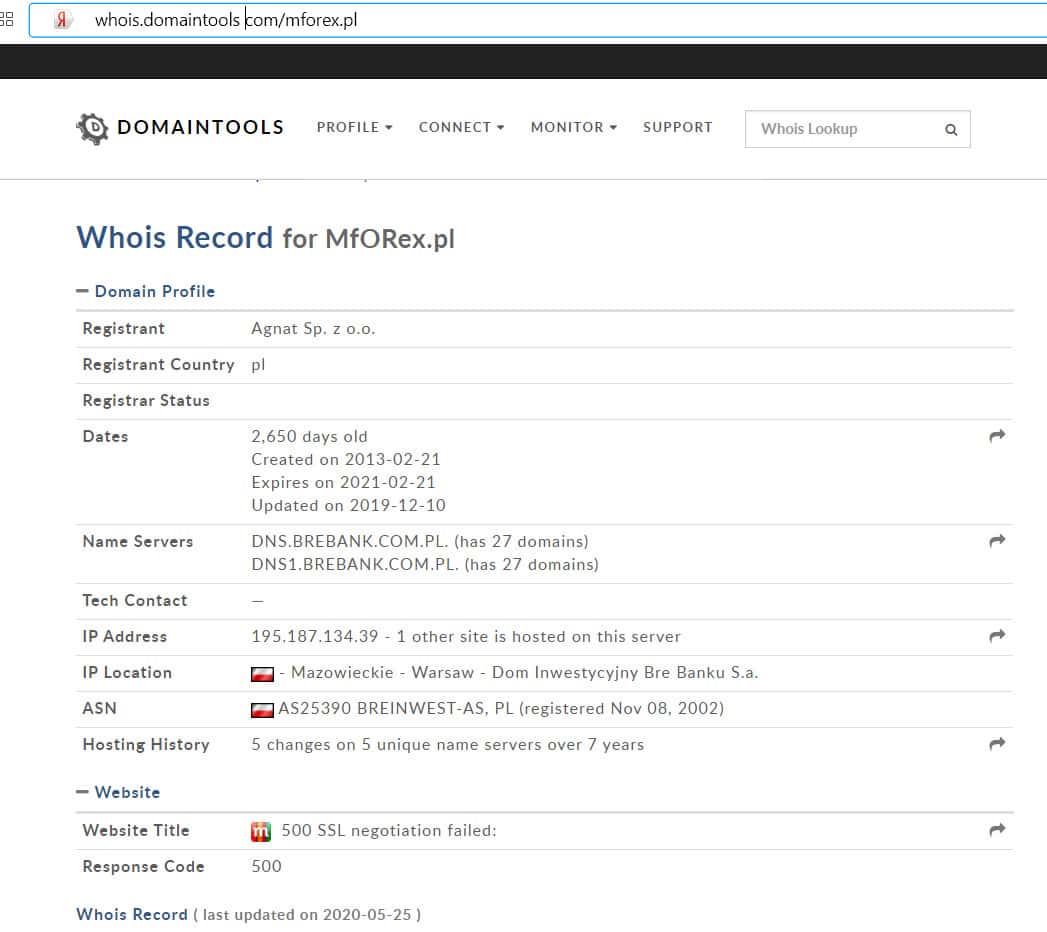Screen dimensions: 1047x932
Task: Expand the MONITOR dropdown menu
Action: pyautogui.click(x=573, y=127)
